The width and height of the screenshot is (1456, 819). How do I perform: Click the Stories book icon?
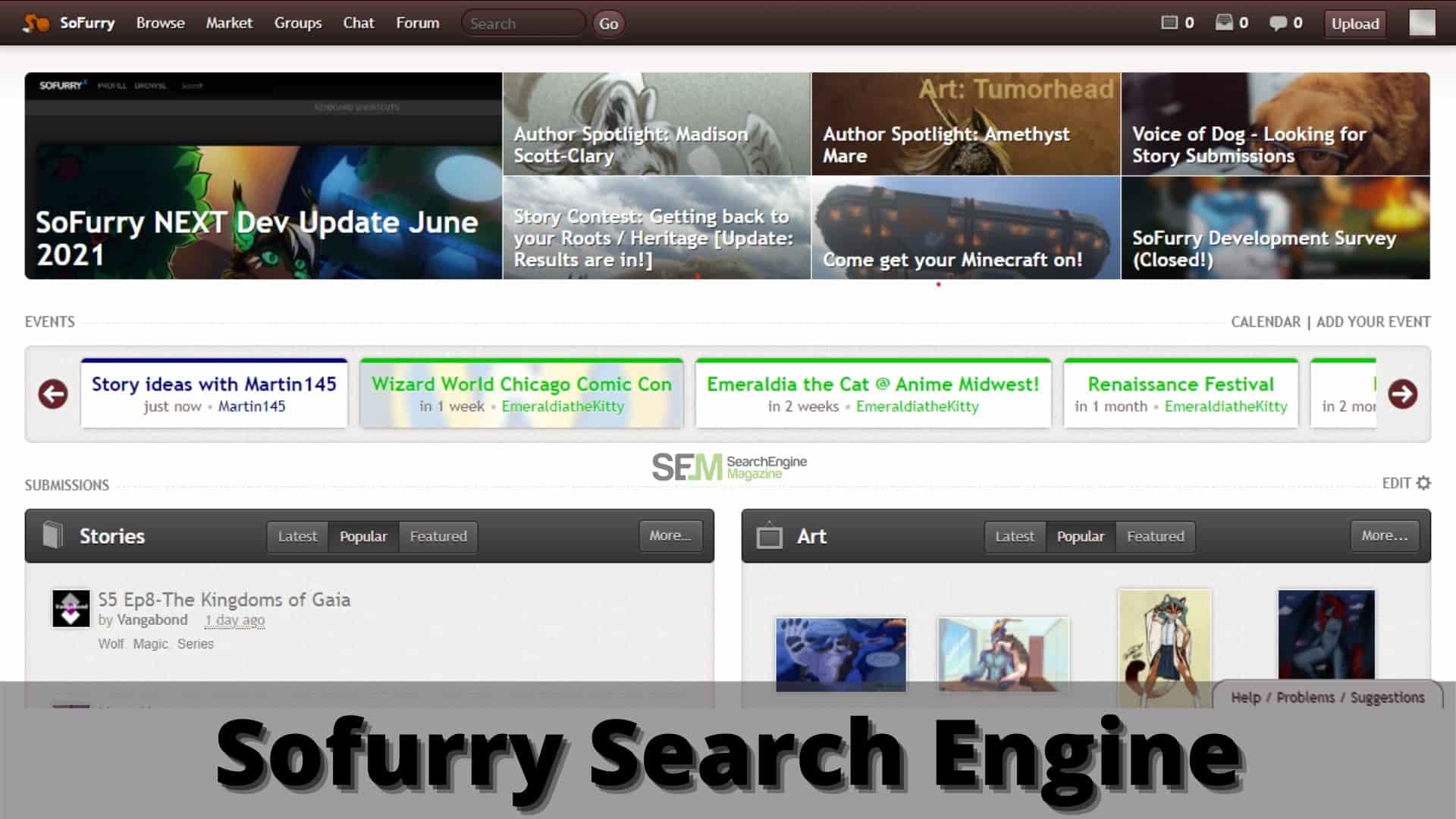coord(52,535)
